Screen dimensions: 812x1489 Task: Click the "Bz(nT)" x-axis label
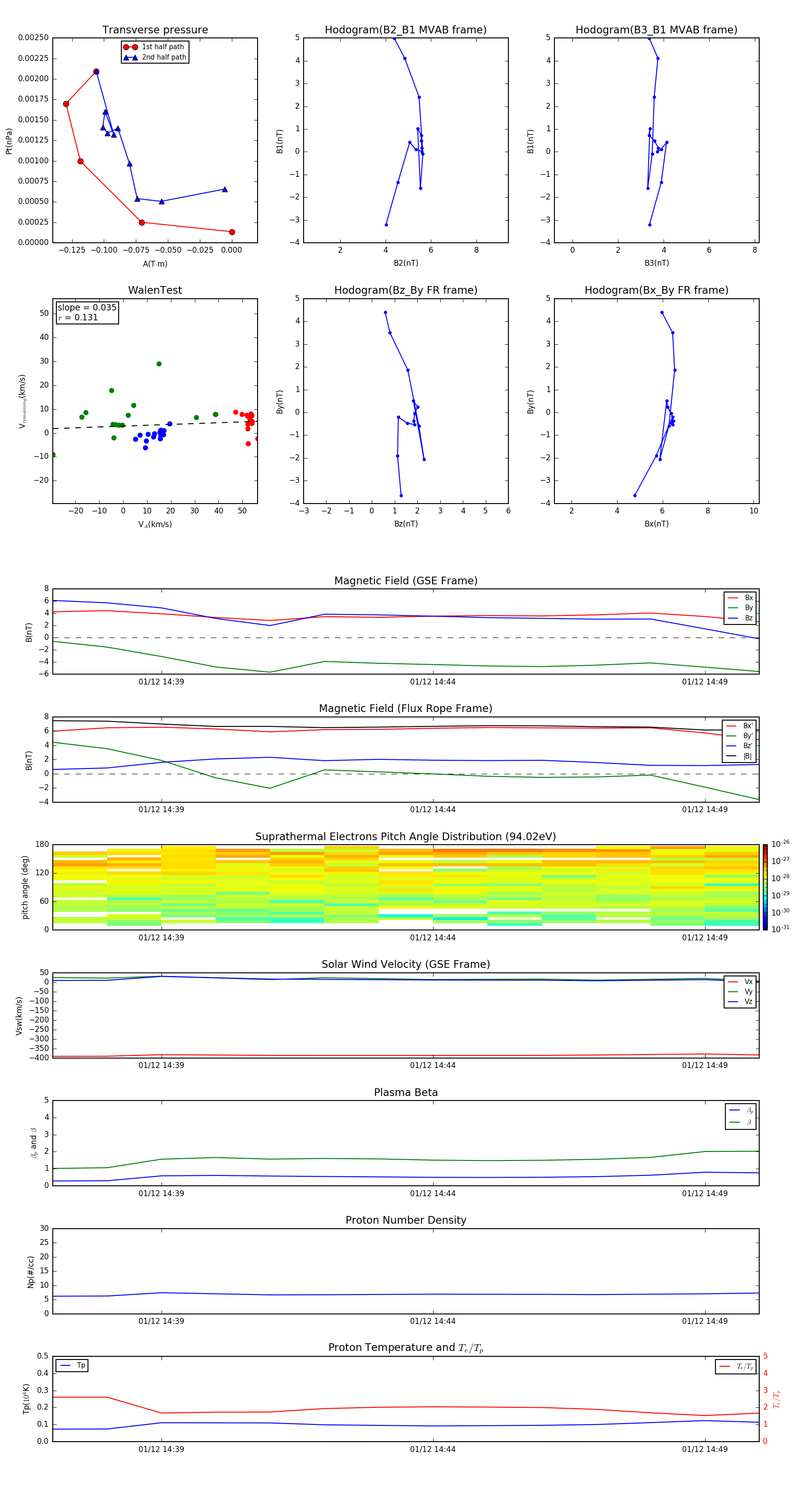coord(406,524)
